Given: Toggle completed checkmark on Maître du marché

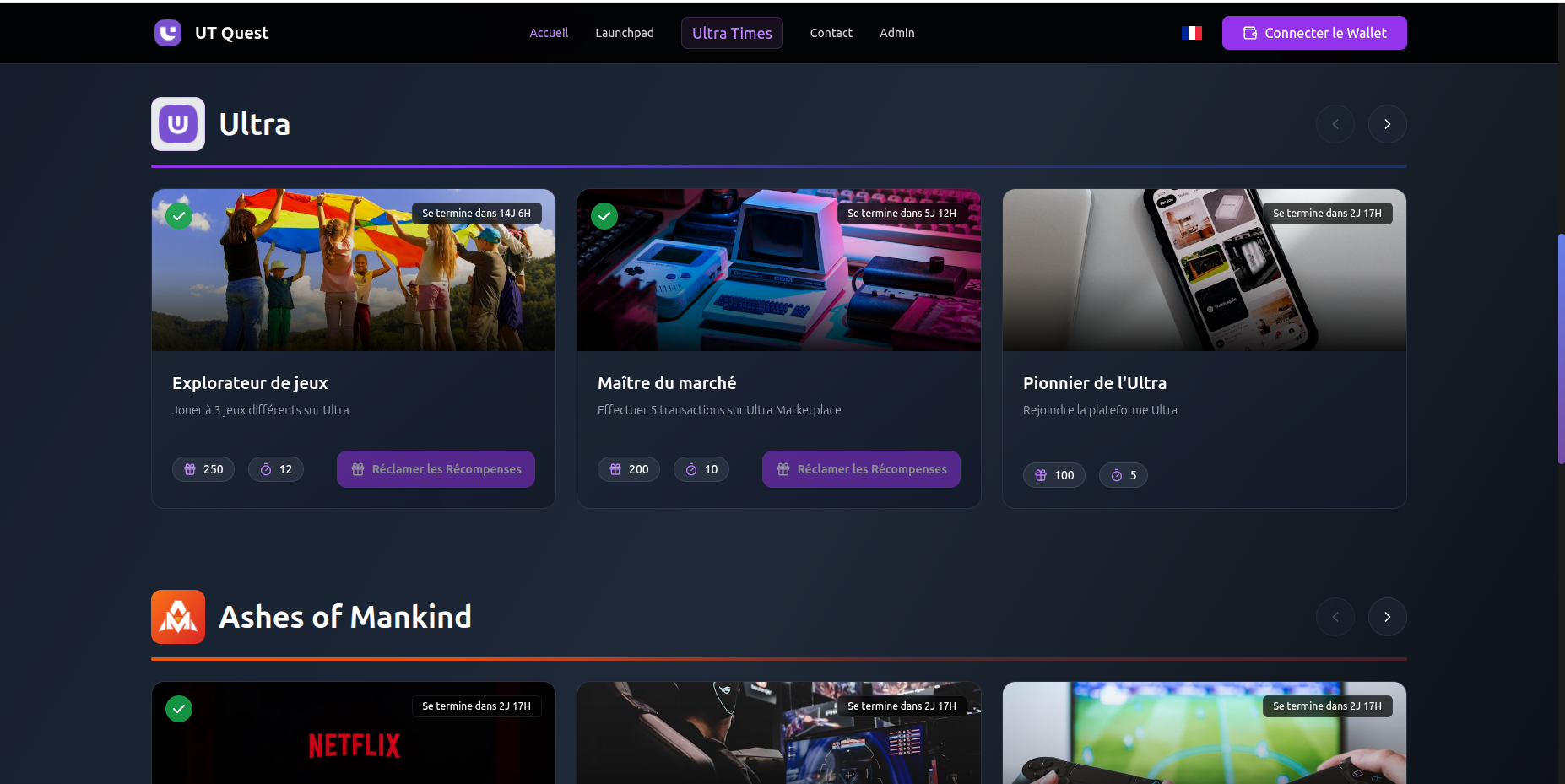Looking at the screenshot, I should pyautogui.click(x=604, y=216).
